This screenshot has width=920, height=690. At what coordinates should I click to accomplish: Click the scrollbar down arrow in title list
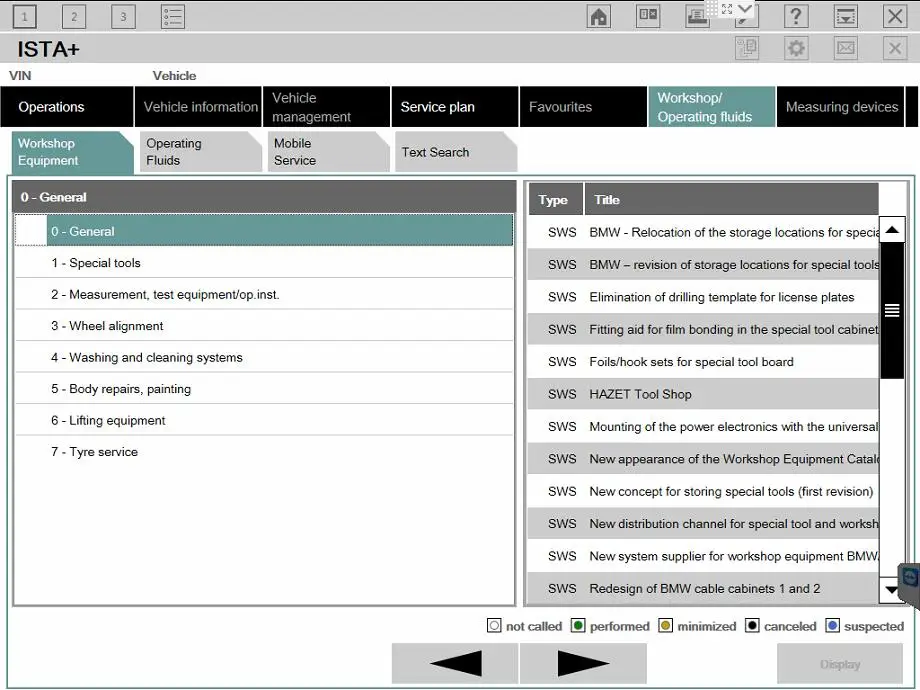pos(891,590)
